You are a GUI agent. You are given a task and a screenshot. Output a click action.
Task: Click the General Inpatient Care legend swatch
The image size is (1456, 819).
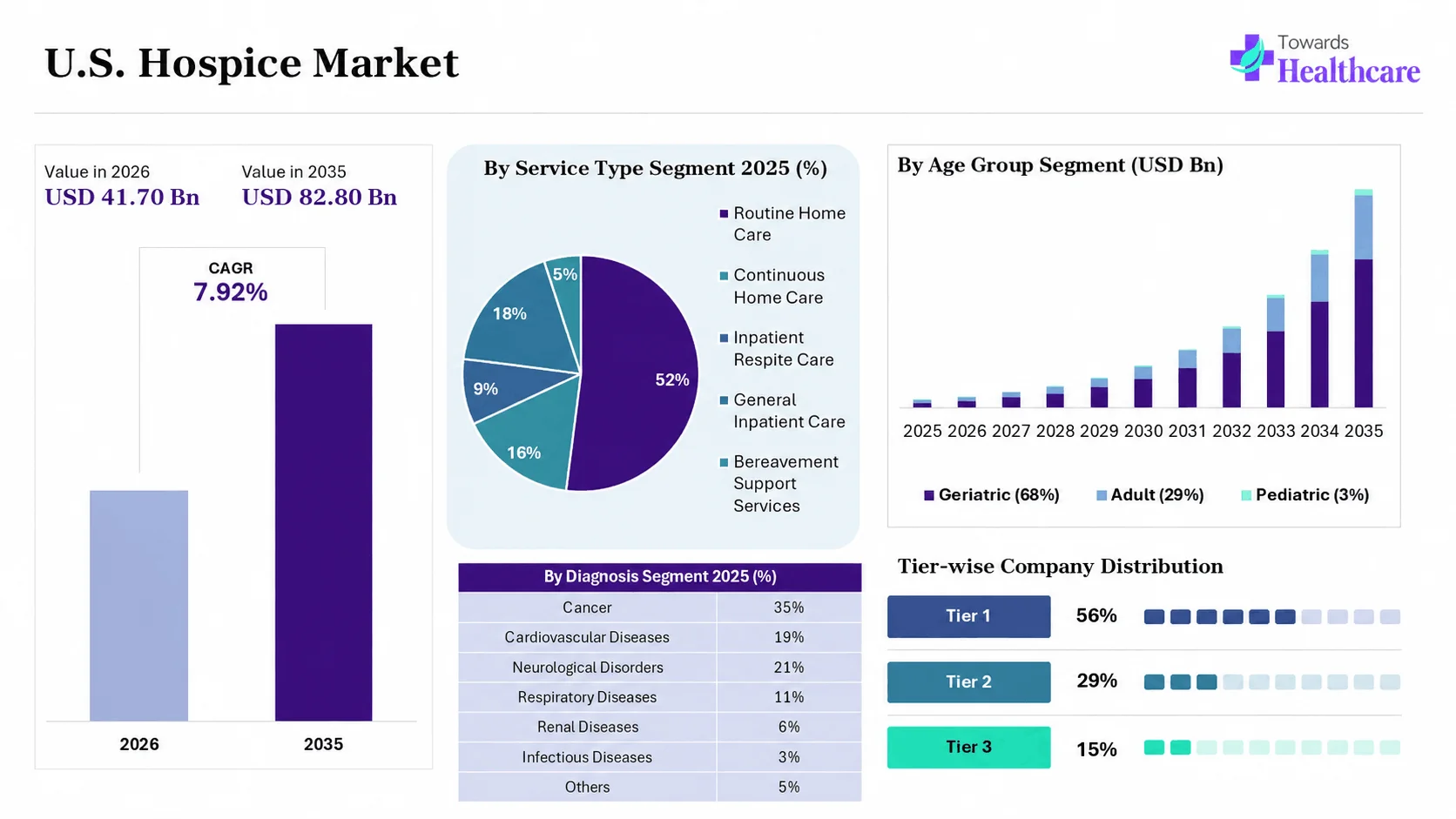[x=724, y=400]
